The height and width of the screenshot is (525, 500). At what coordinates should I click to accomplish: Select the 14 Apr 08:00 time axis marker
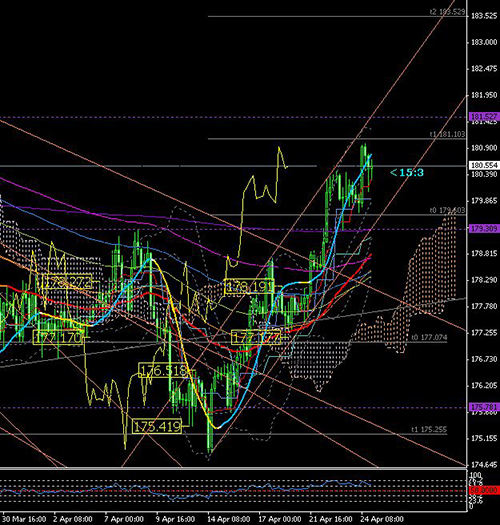(229, 520)
